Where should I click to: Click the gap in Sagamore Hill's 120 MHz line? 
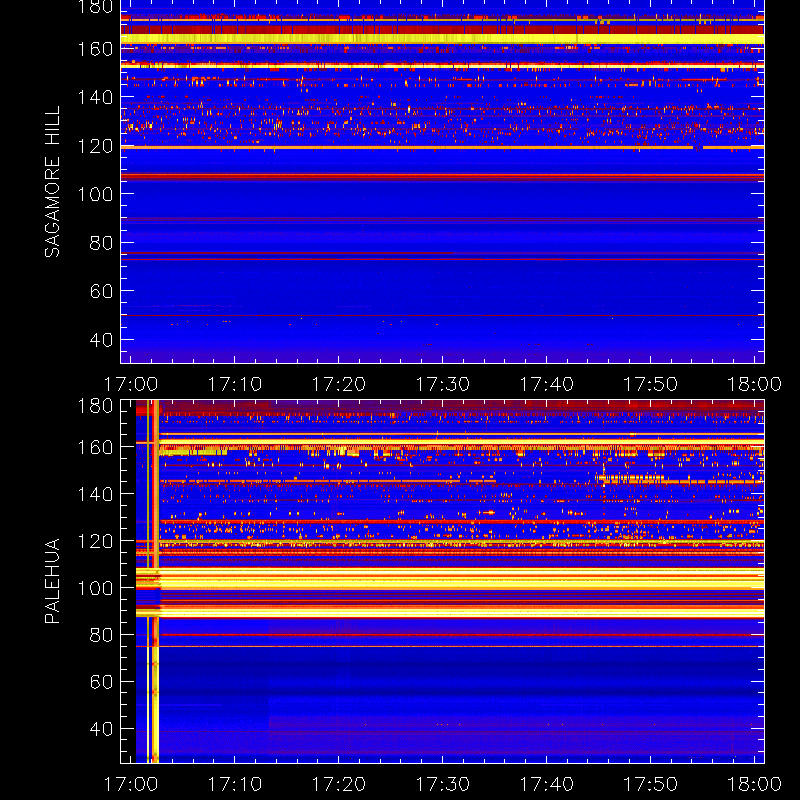pos(698,147)
